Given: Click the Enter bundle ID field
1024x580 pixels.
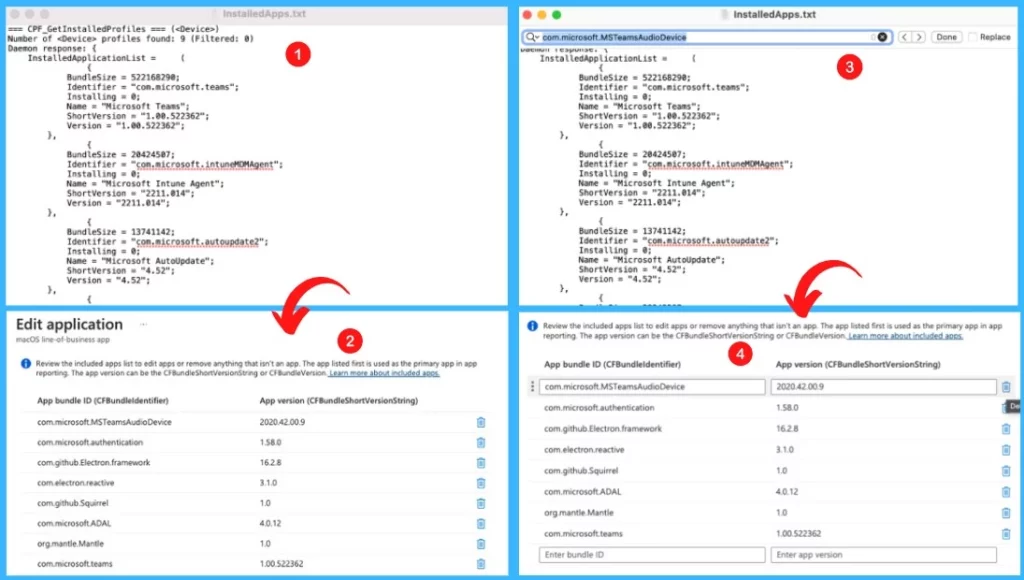Looking at the screenshot, I should pos(652,555).
